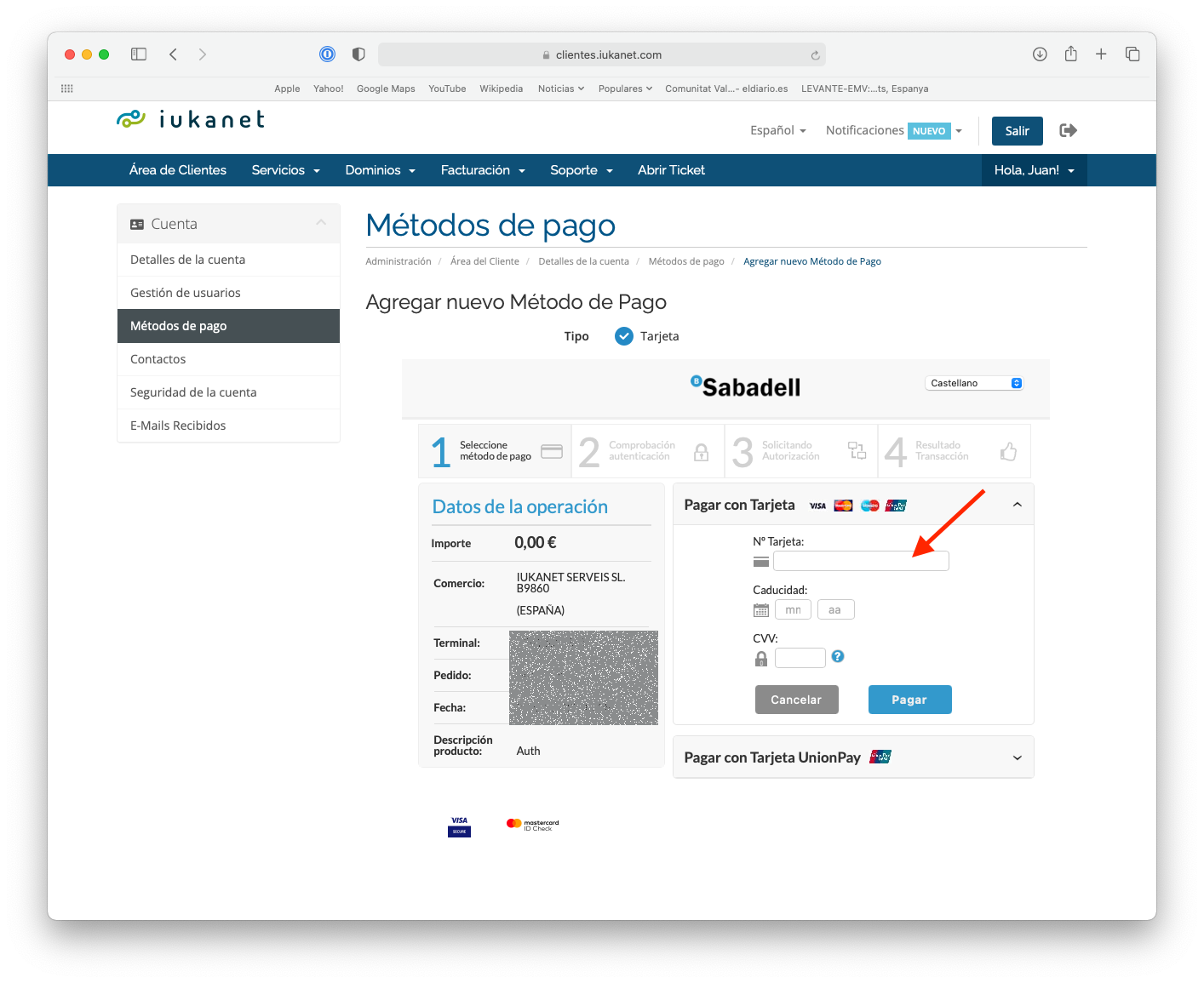This screenshot has width=1204, height=983.
Task: Click the iukanet logo
Action: coord(191,119)
